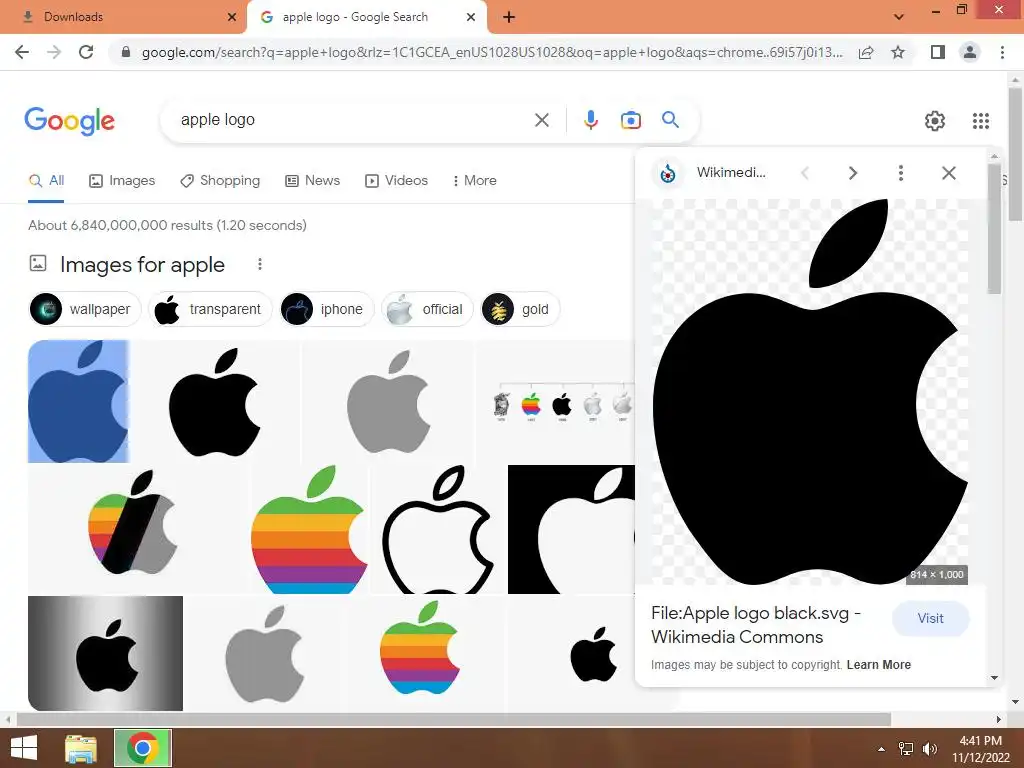
Task: Close the Downloads tab
Action: 231,17
